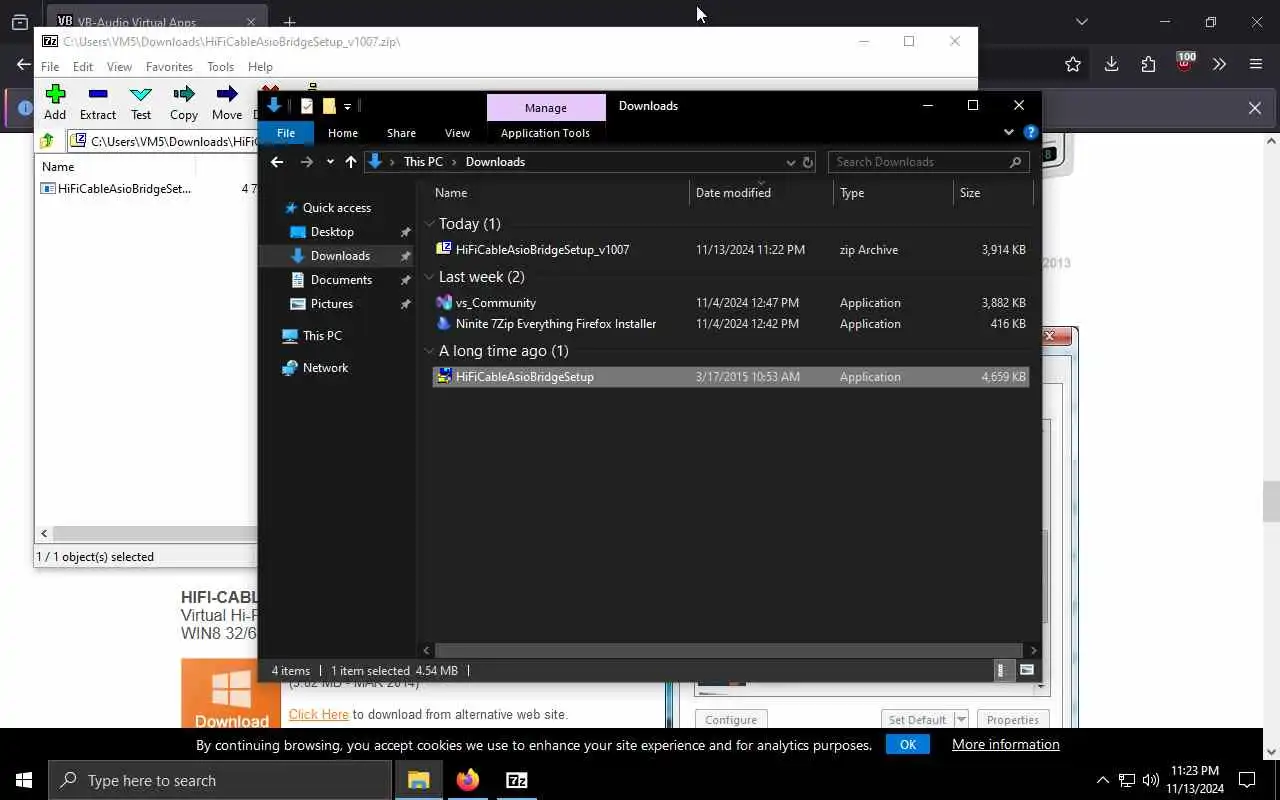List all Firefox tabs dropdown
This screenshot has width=1280, height=800.
point(1081,22)
